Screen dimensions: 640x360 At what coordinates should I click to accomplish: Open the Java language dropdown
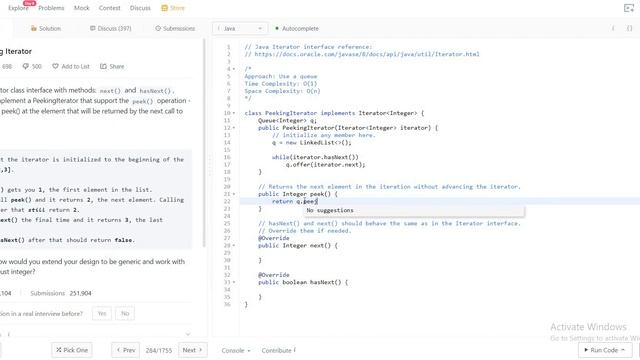click(x=240, y=28)
